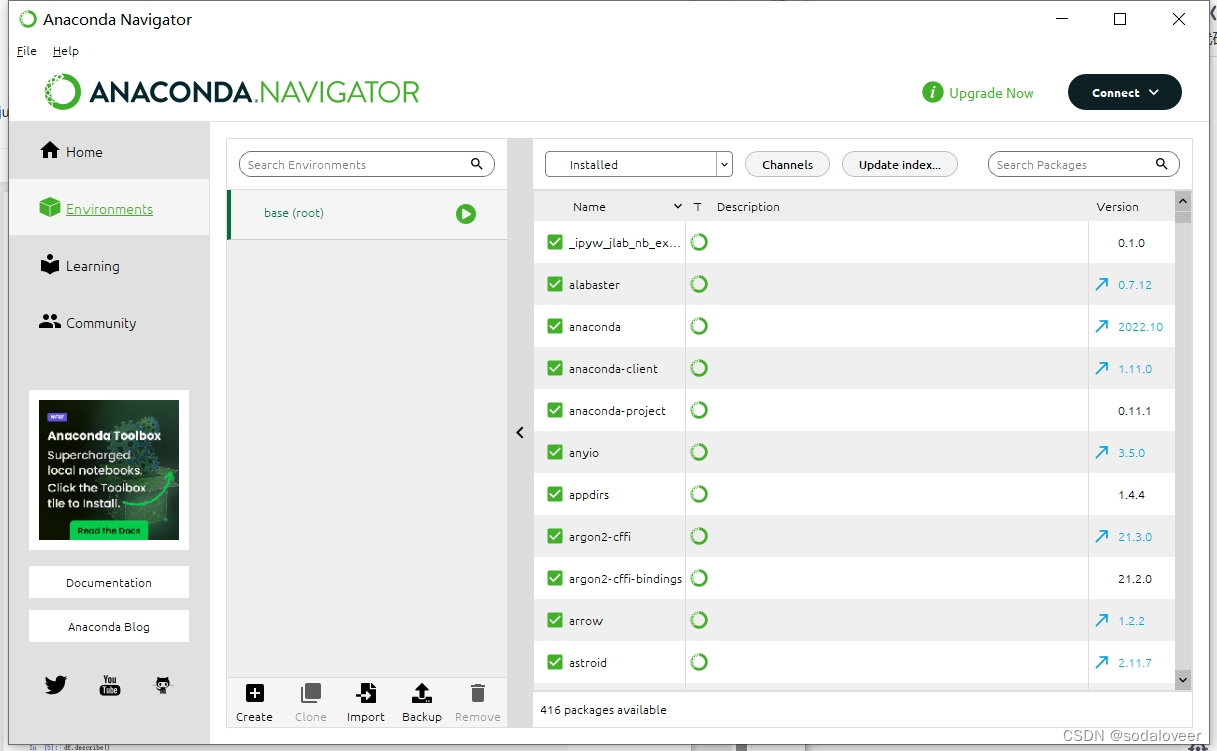Focus the Search Packages field
Image resolution: width=1217 pixels, height=751 pixels.
click(x=1083, y=164)
